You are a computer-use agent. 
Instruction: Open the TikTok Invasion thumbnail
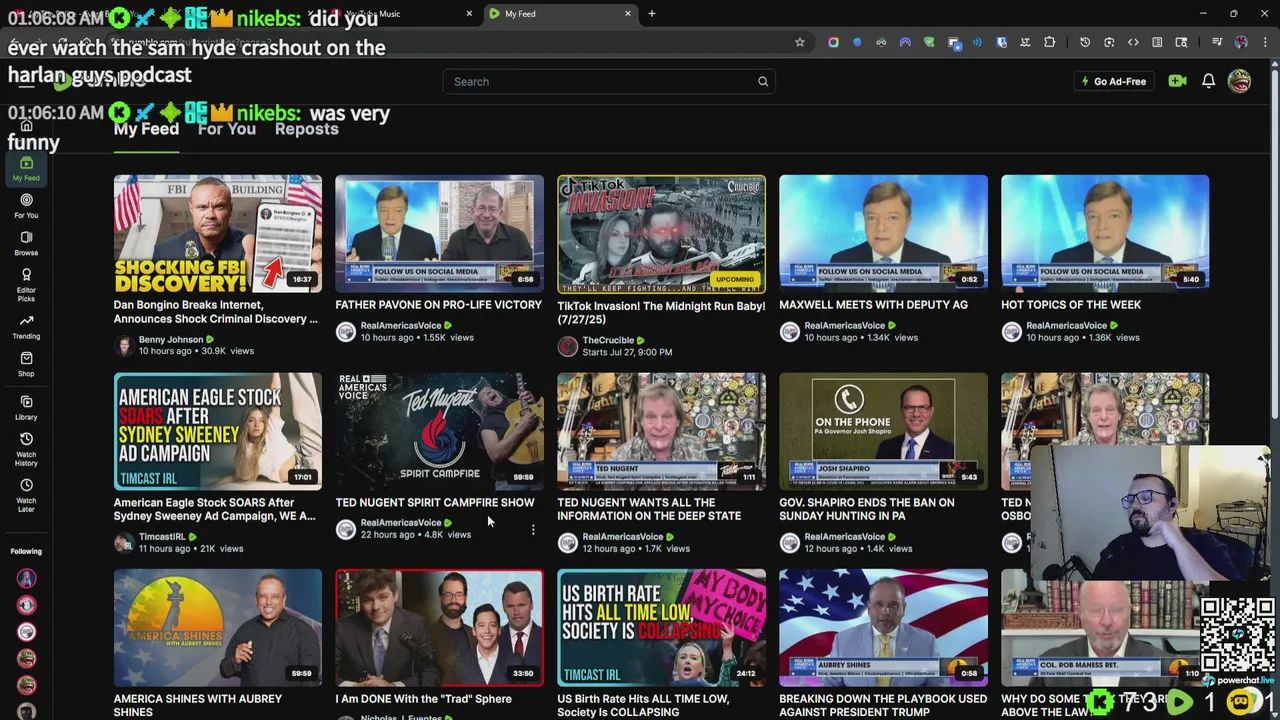pyautogui.click(x=661, y=233)
